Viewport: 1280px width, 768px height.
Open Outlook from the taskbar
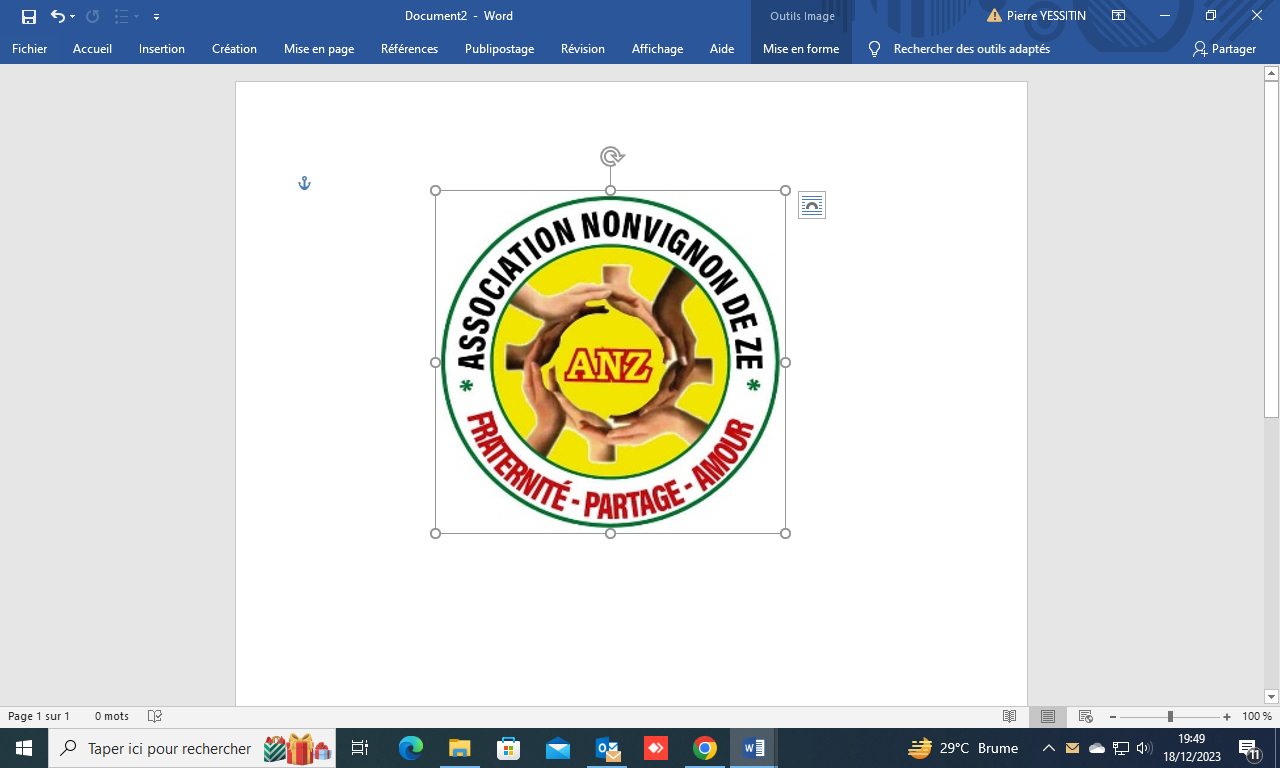click(607, 748)
